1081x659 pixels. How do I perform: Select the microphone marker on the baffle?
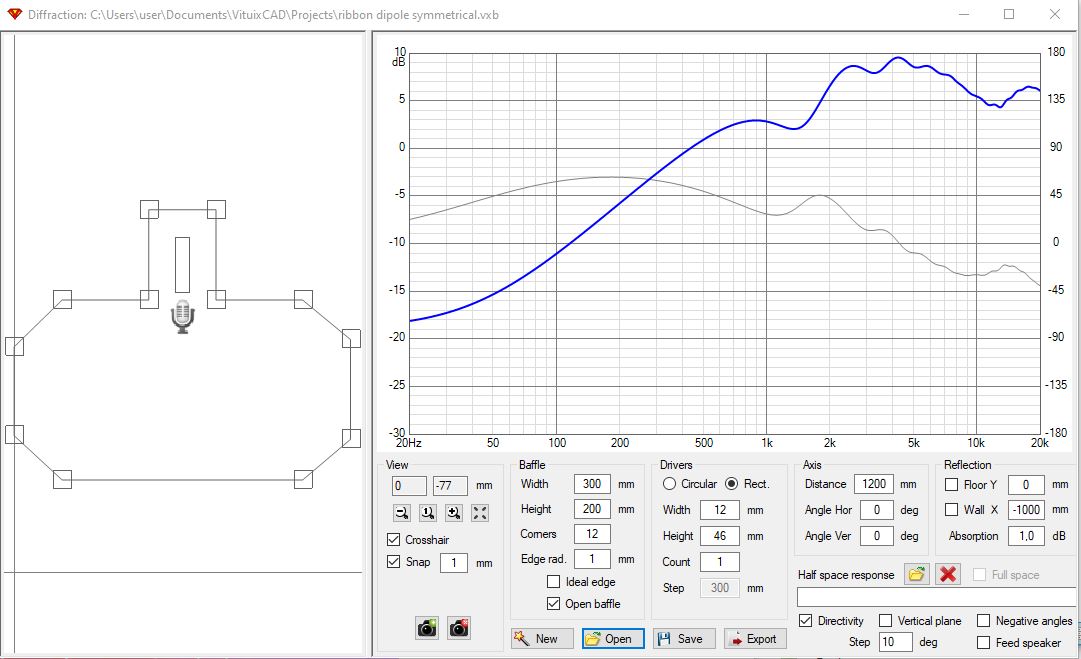click(183, 316)
